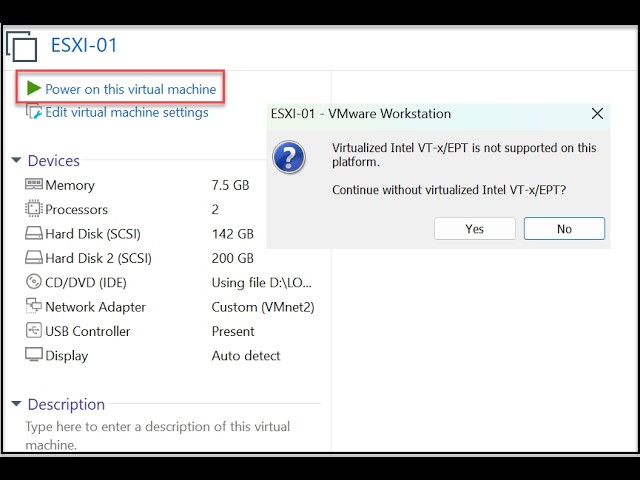The height and width of the screenshot is (480, 640).
Task: Click the Network Adapter icon
Action: point(33,306)
